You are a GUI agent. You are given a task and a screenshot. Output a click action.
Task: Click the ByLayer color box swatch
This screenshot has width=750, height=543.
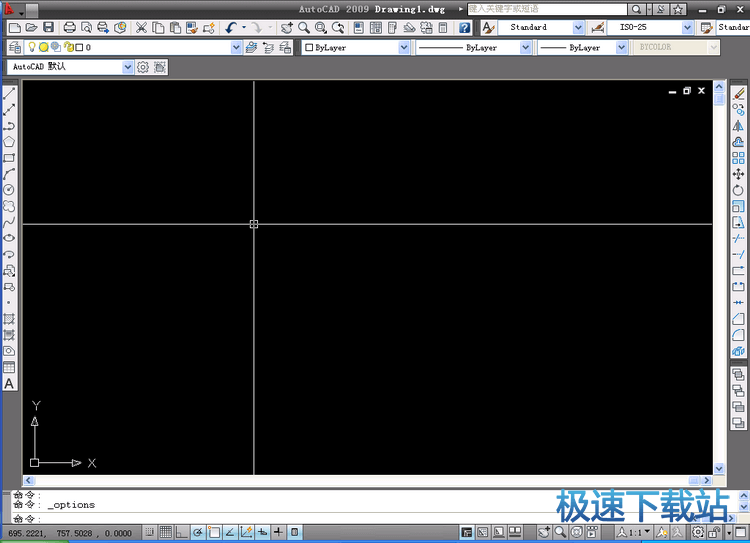(309, 47)
